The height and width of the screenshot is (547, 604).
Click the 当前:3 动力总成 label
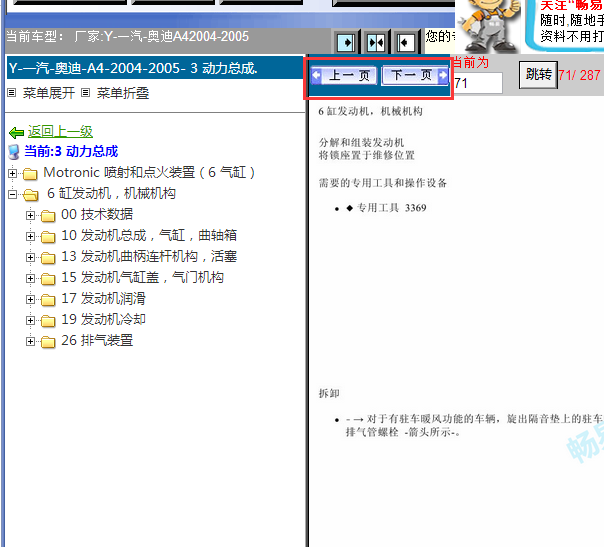[x=71, y=151]
